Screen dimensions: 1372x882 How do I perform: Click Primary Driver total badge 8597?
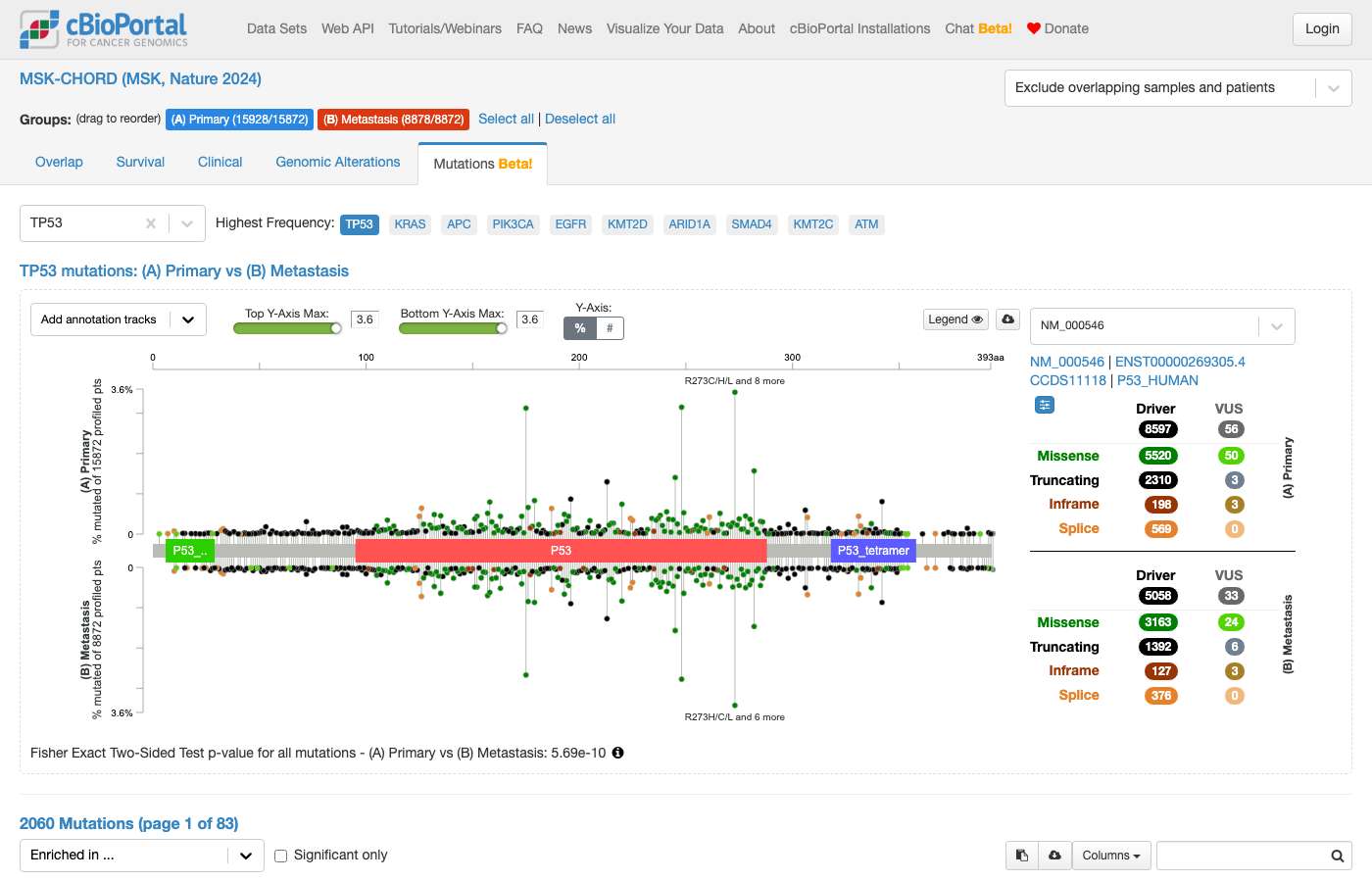[1157, 429]
